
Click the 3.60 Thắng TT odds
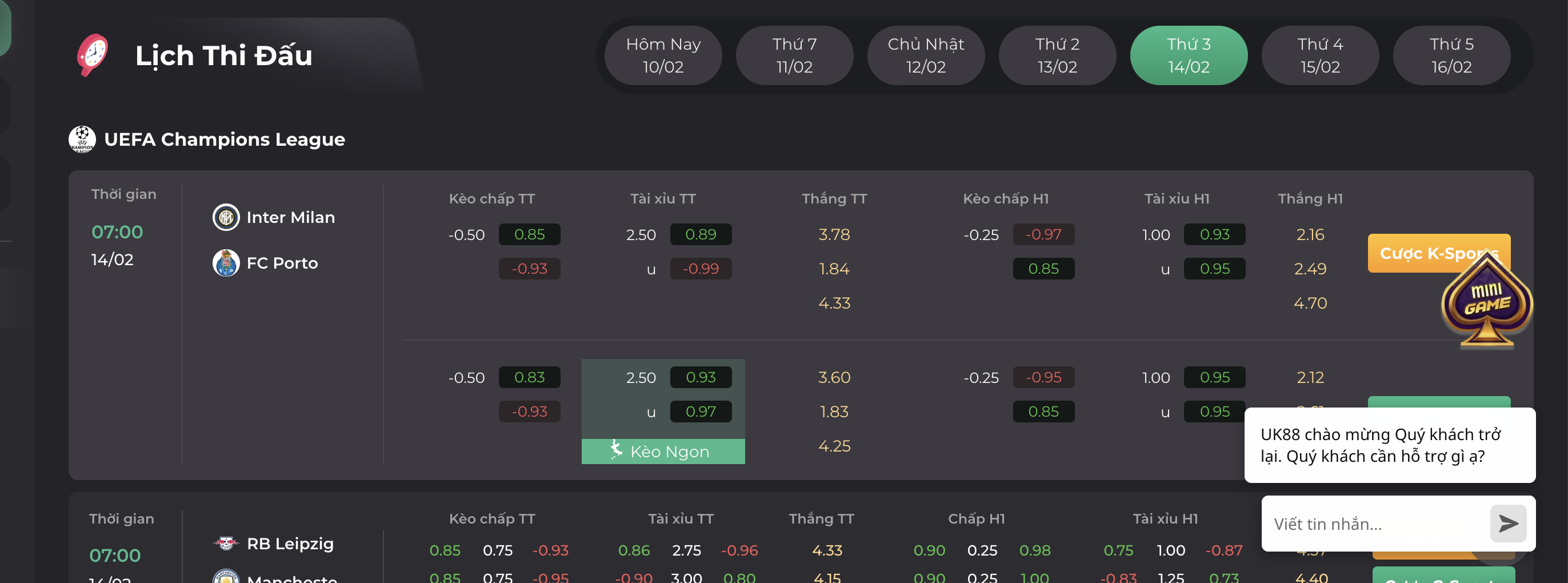click(x=834, y=377)
